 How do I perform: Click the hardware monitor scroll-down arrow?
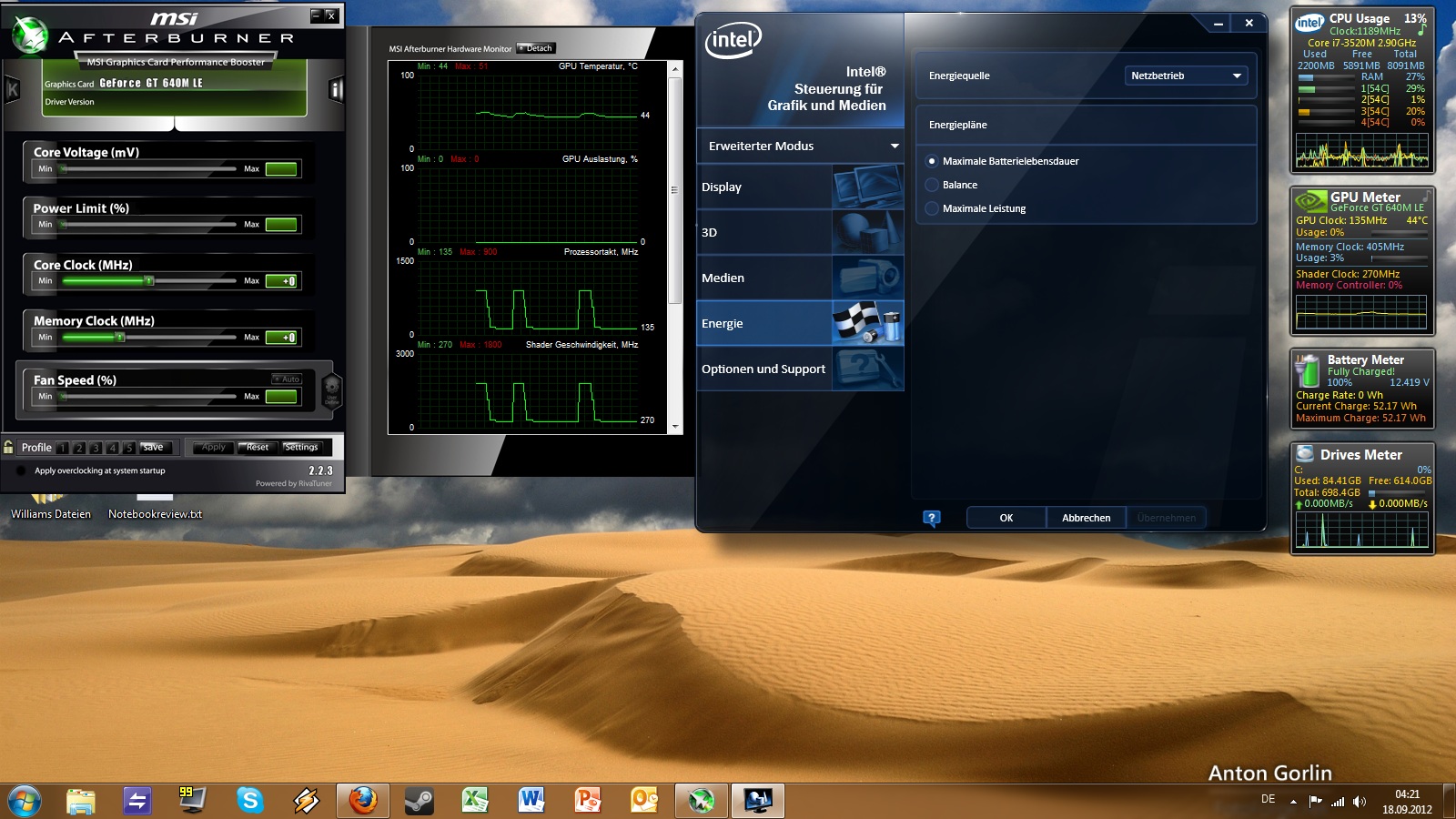pos(675,426)
